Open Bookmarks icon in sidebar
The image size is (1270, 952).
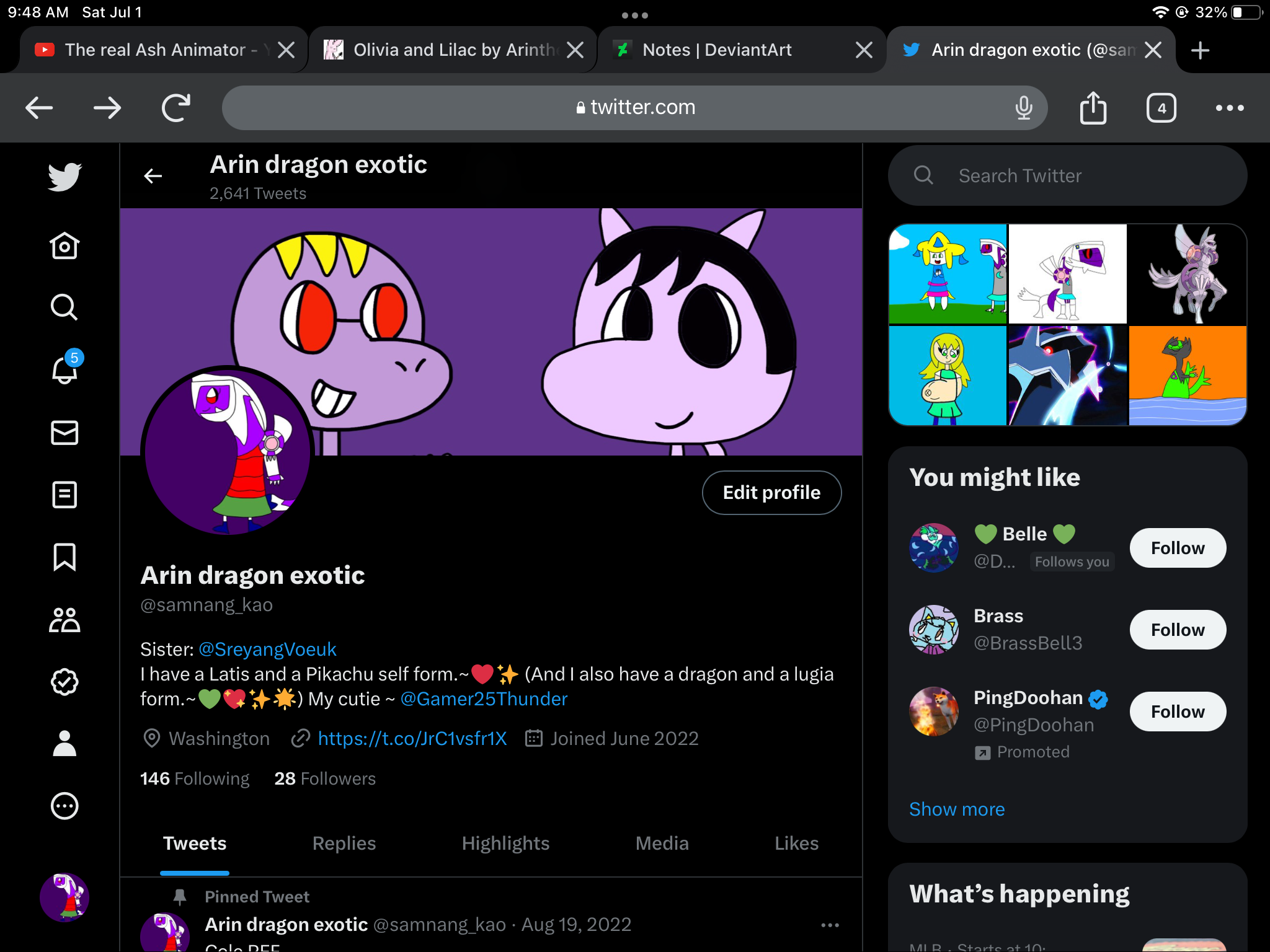click(x=64, y=557)
